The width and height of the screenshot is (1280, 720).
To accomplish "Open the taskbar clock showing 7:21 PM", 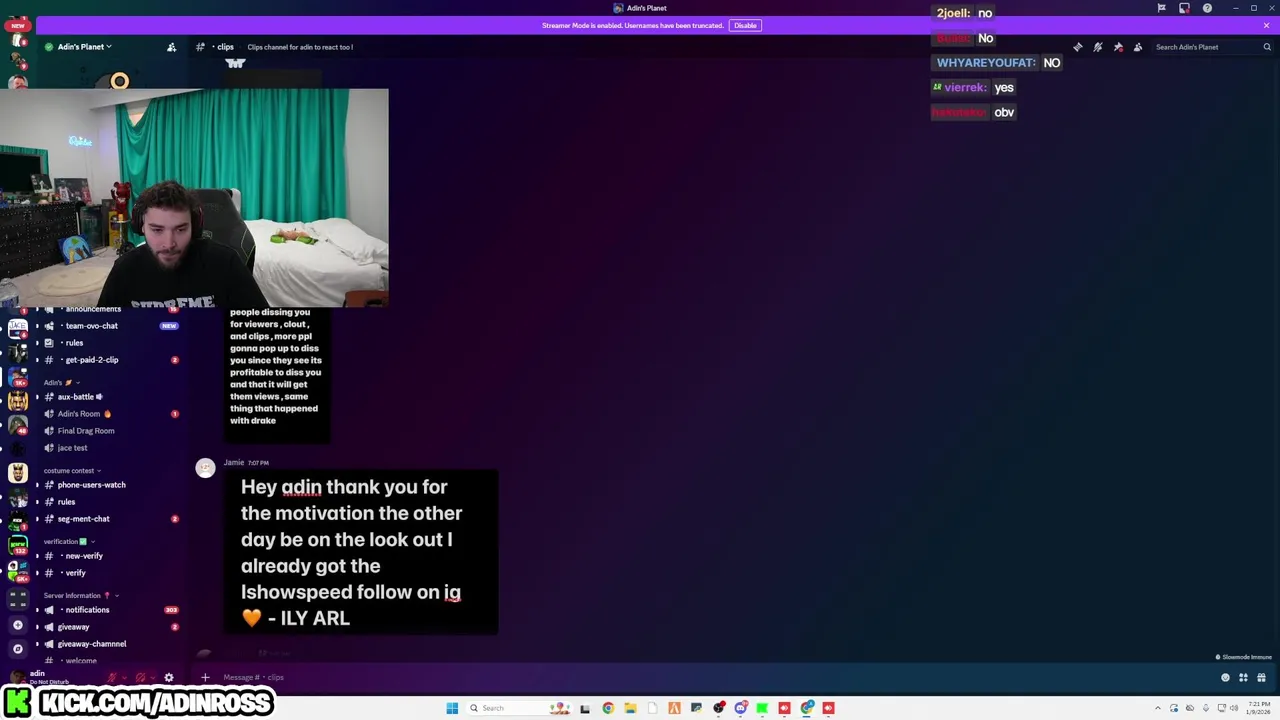I will click(x=1258, y=708).
